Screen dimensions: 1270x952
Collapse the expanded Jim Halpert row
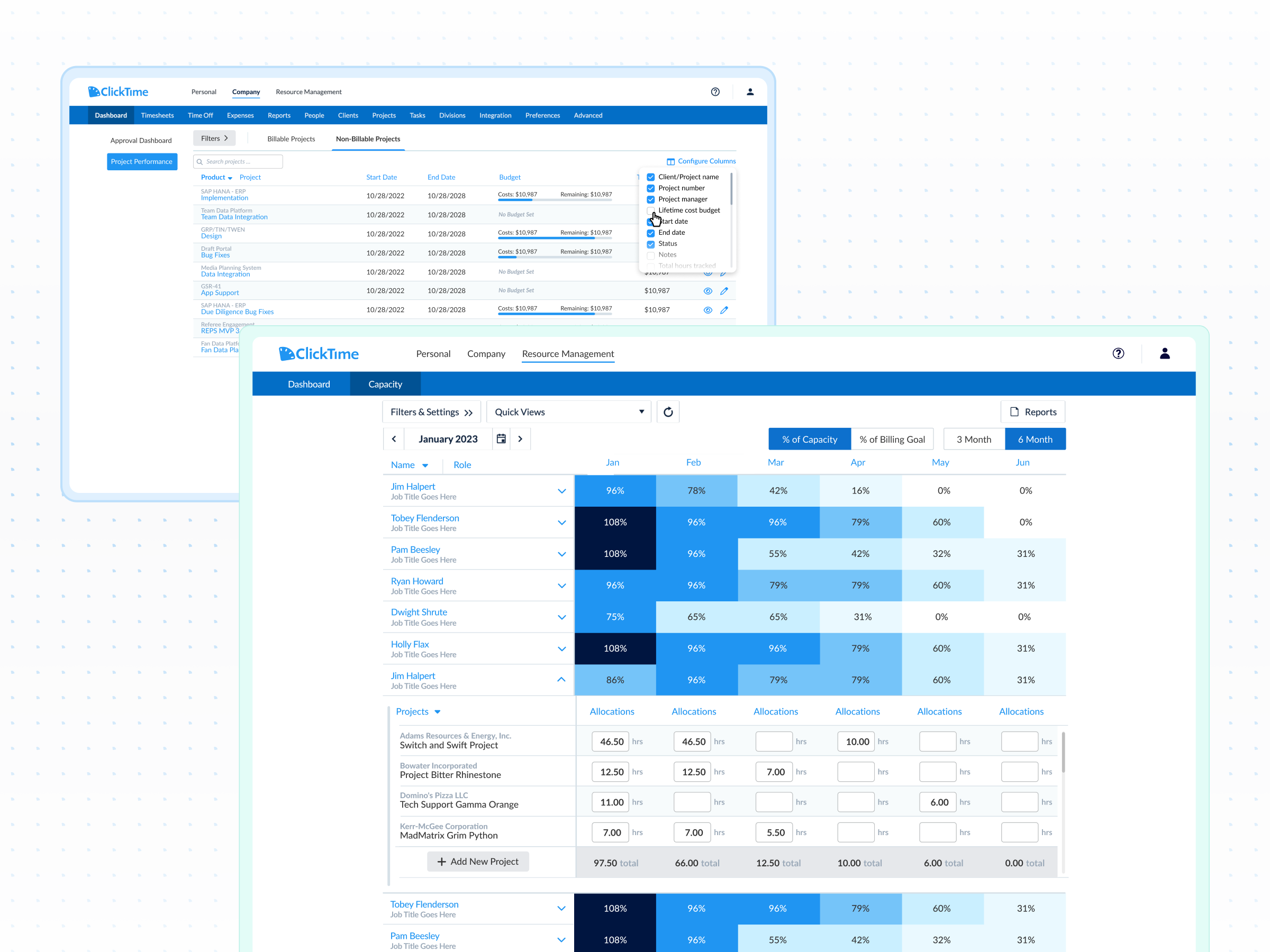tap(561, 680)
